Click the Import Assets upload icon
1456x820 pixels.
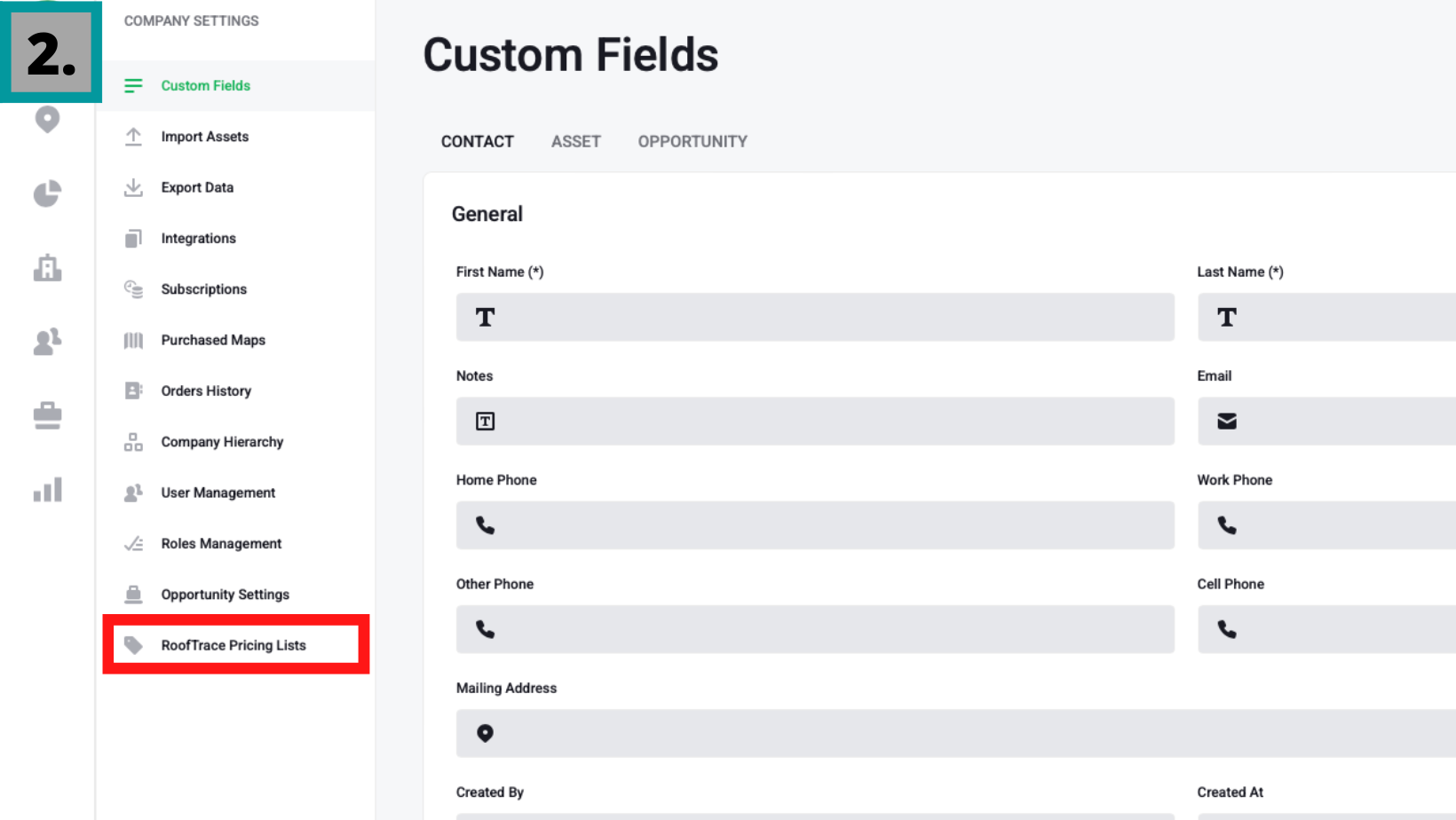pos(133,137)
